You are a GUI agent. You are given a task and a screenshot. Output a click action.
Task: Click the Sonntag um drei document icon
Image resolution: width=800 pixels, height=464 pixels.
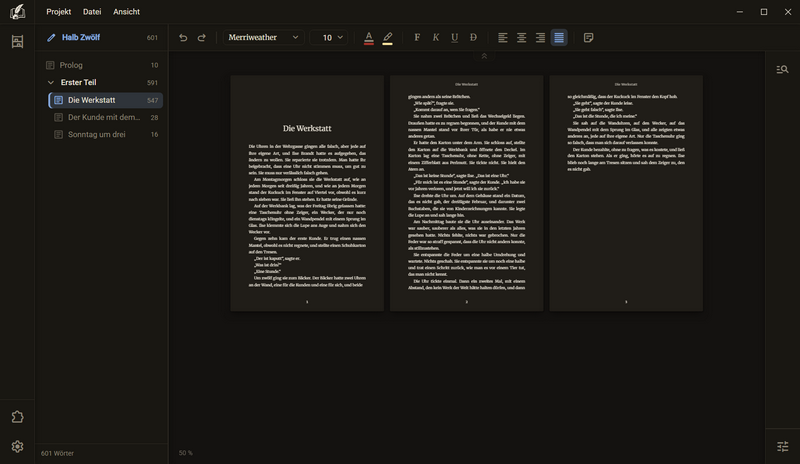pyautogui.click(x=59, y=134)
